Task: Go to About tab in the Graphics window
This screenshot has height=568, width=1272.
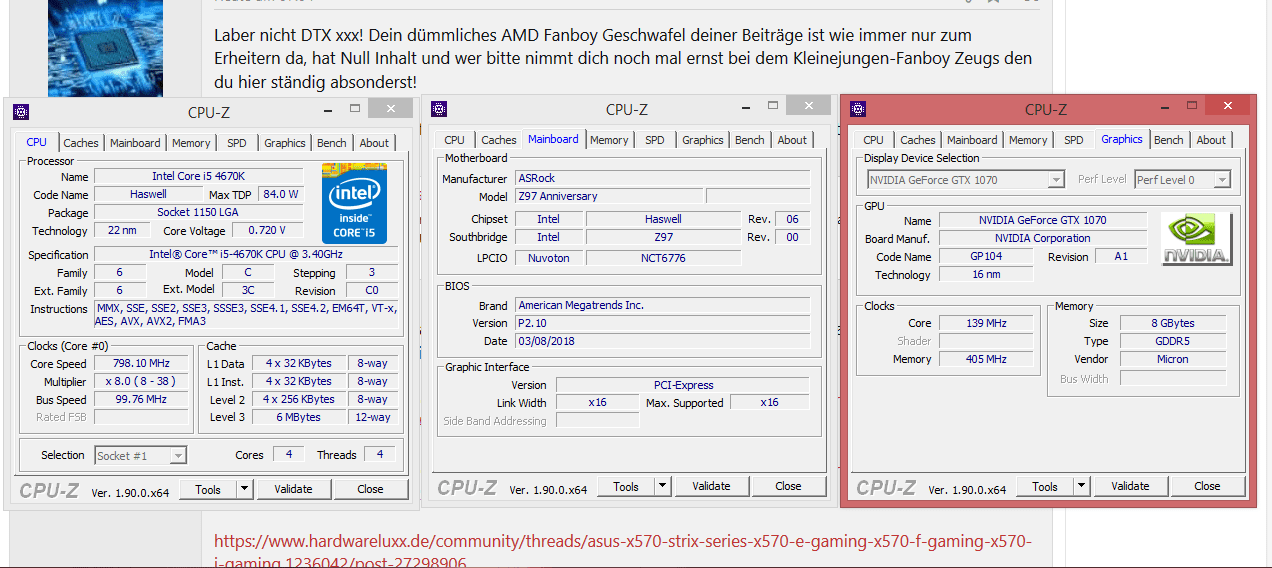Action: click(x=1211, y=140)
